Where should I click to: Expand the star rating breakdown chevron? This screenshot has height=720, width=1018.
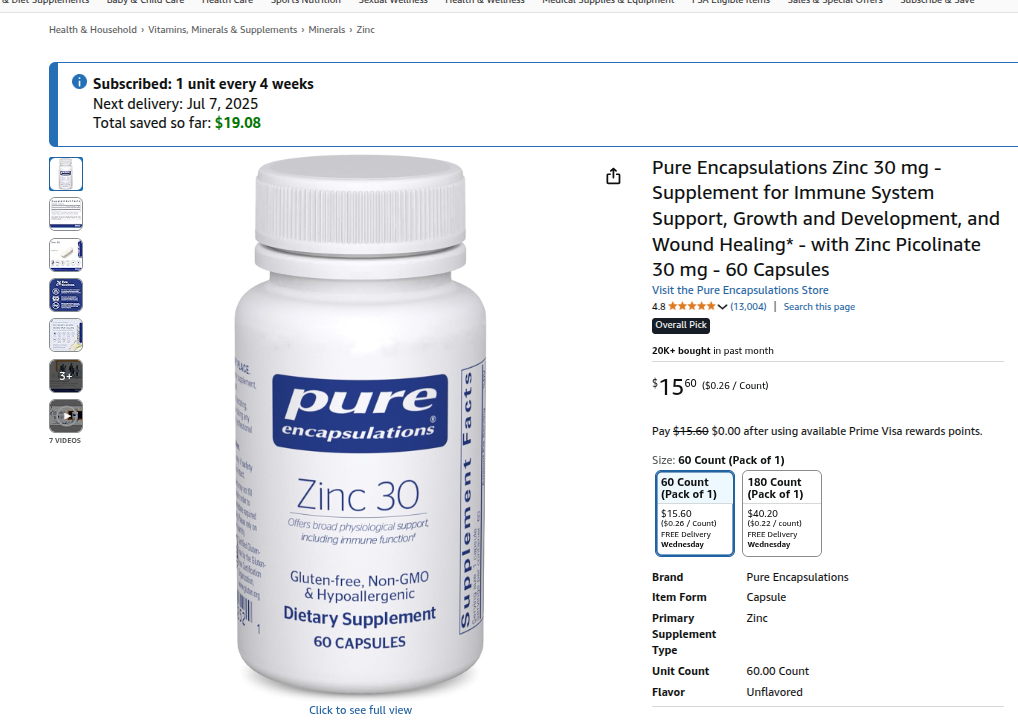722,307
